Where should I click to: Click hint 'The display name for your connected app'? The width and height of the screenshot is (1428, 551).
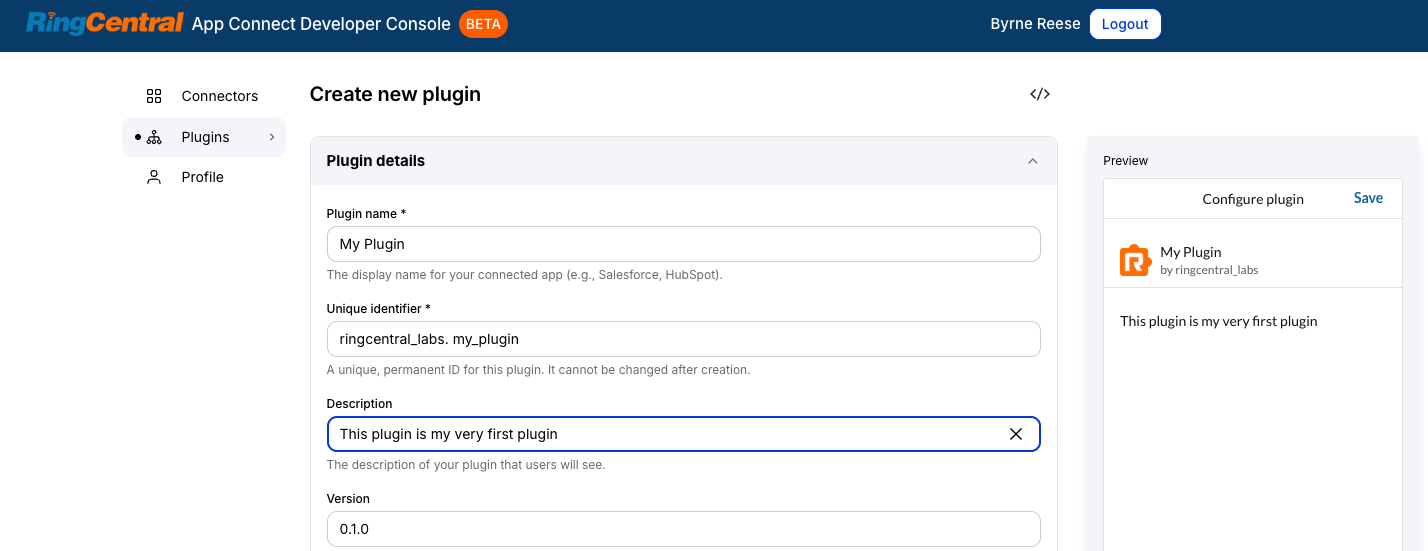pyautogui.click(x=525, y=275)
